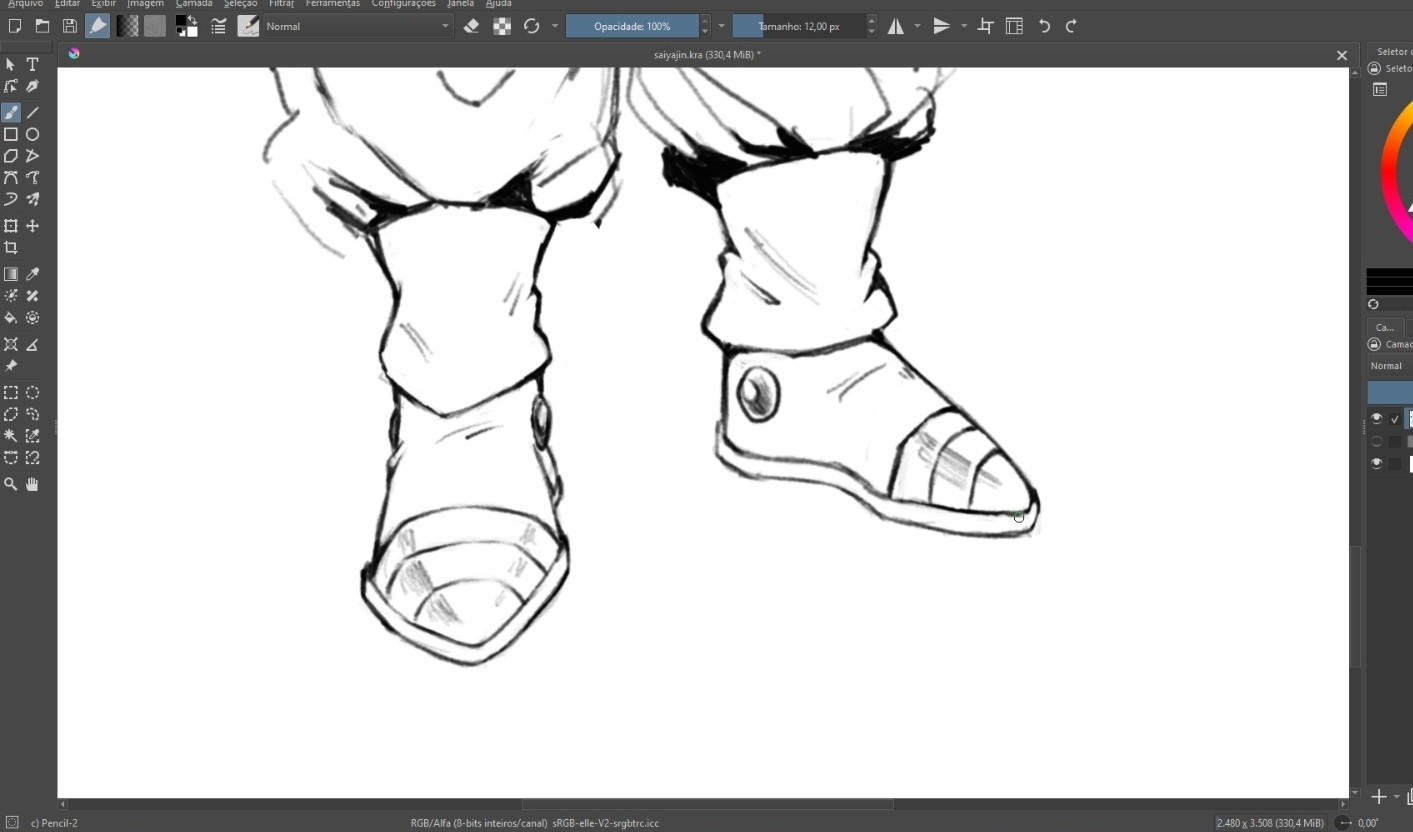Select the Reference Images pin tool
Viewport: 1413px width, 832px height.
click(x=11, y=366)
